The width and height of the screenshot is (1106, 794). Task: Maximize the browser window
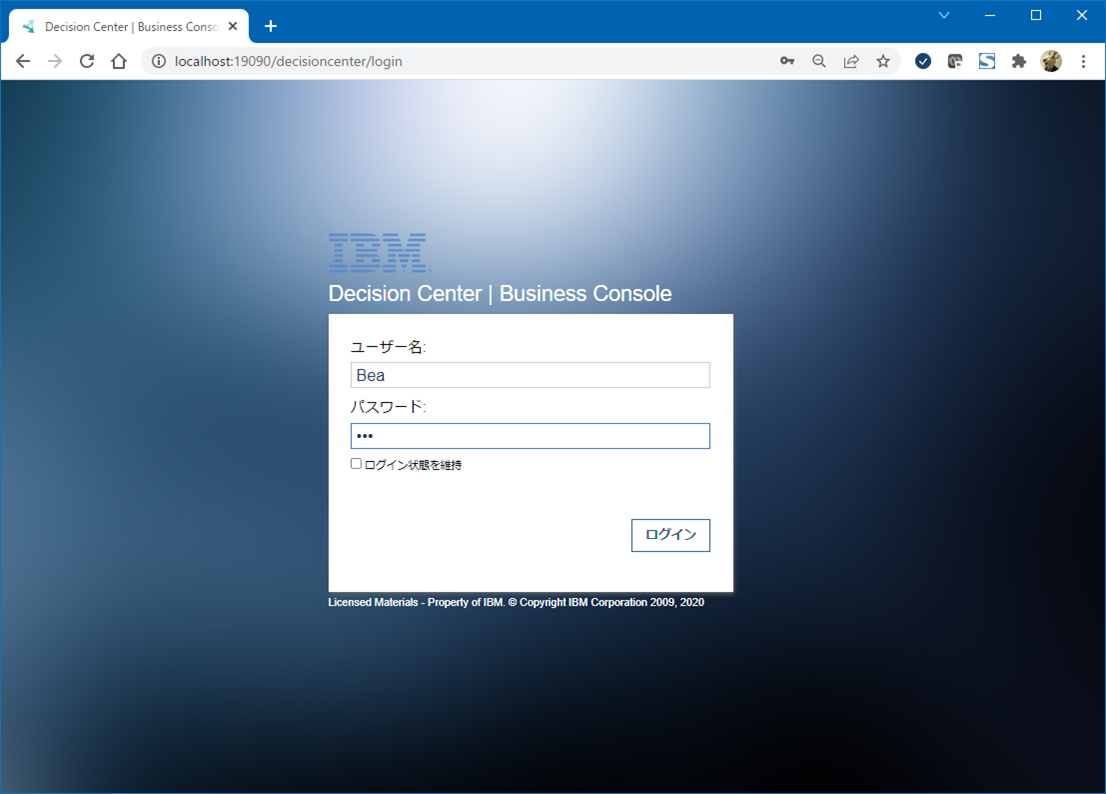(x=1036, y=15)
